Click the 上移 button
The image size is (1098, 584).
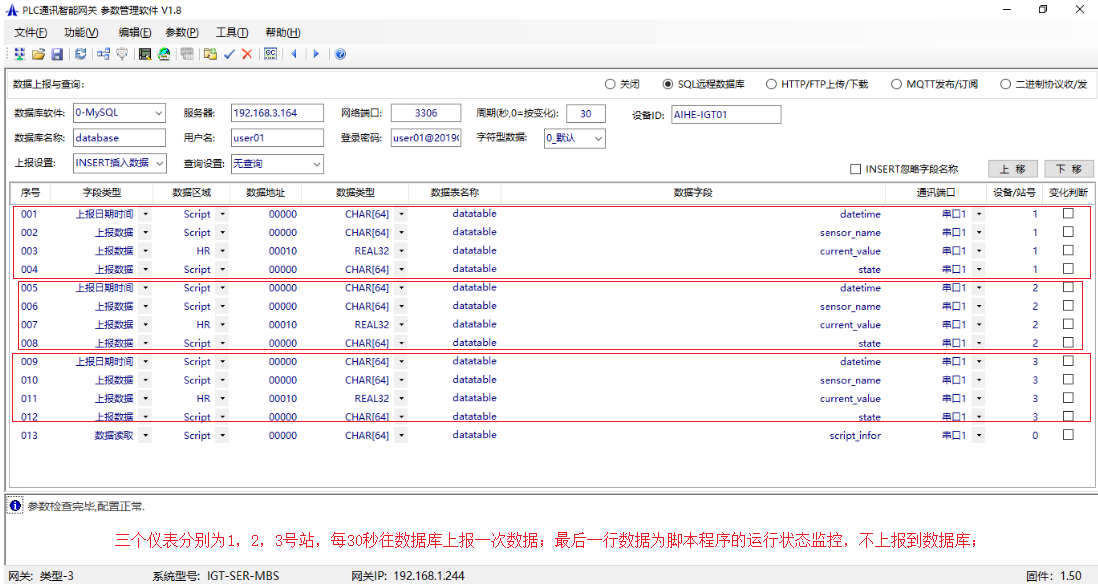(x=1012, y=169)
